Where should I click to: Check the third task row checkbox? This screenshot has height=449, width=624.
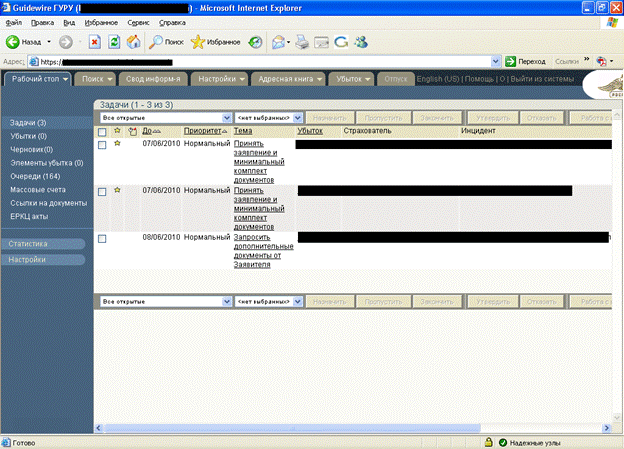pos(102,239)
